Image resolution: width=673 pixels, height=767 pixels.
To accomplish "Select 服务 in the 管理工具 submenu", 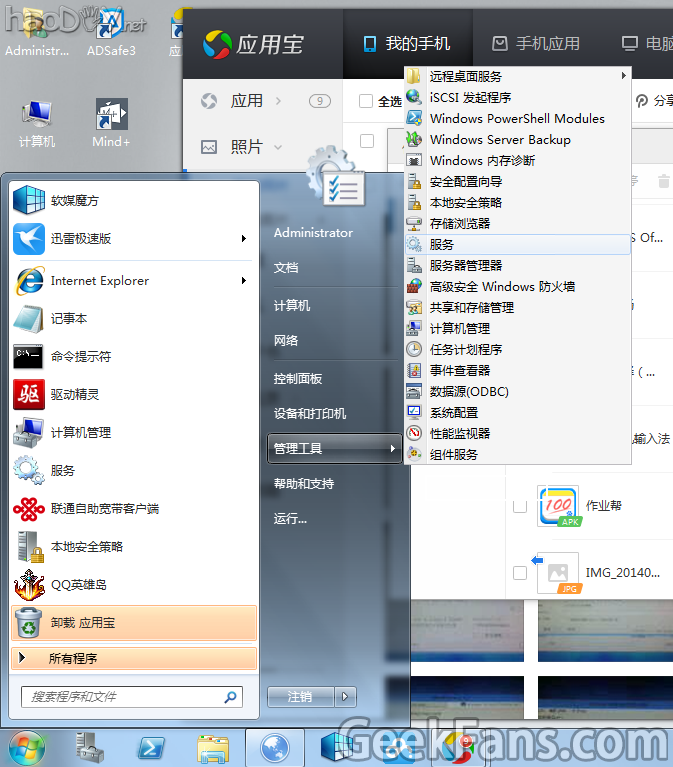I will tap(441, 244).
